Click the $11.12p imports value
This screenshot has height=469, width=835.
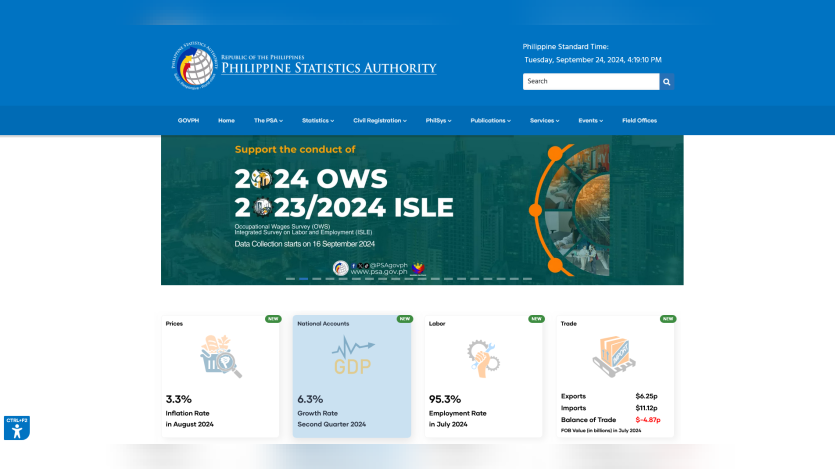646,408
